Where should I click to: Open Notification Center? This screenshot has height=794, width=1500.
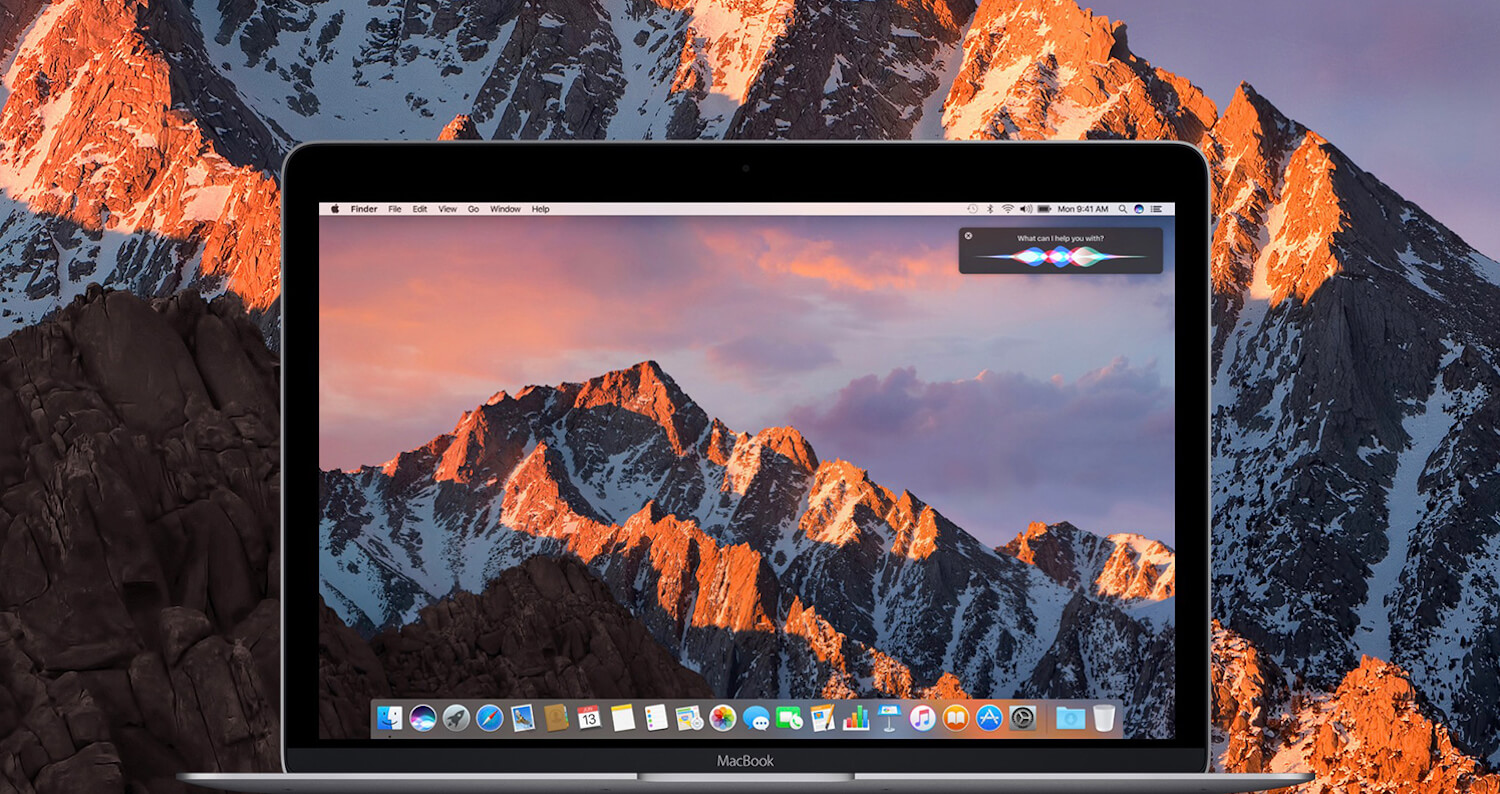coord(1157,208)
